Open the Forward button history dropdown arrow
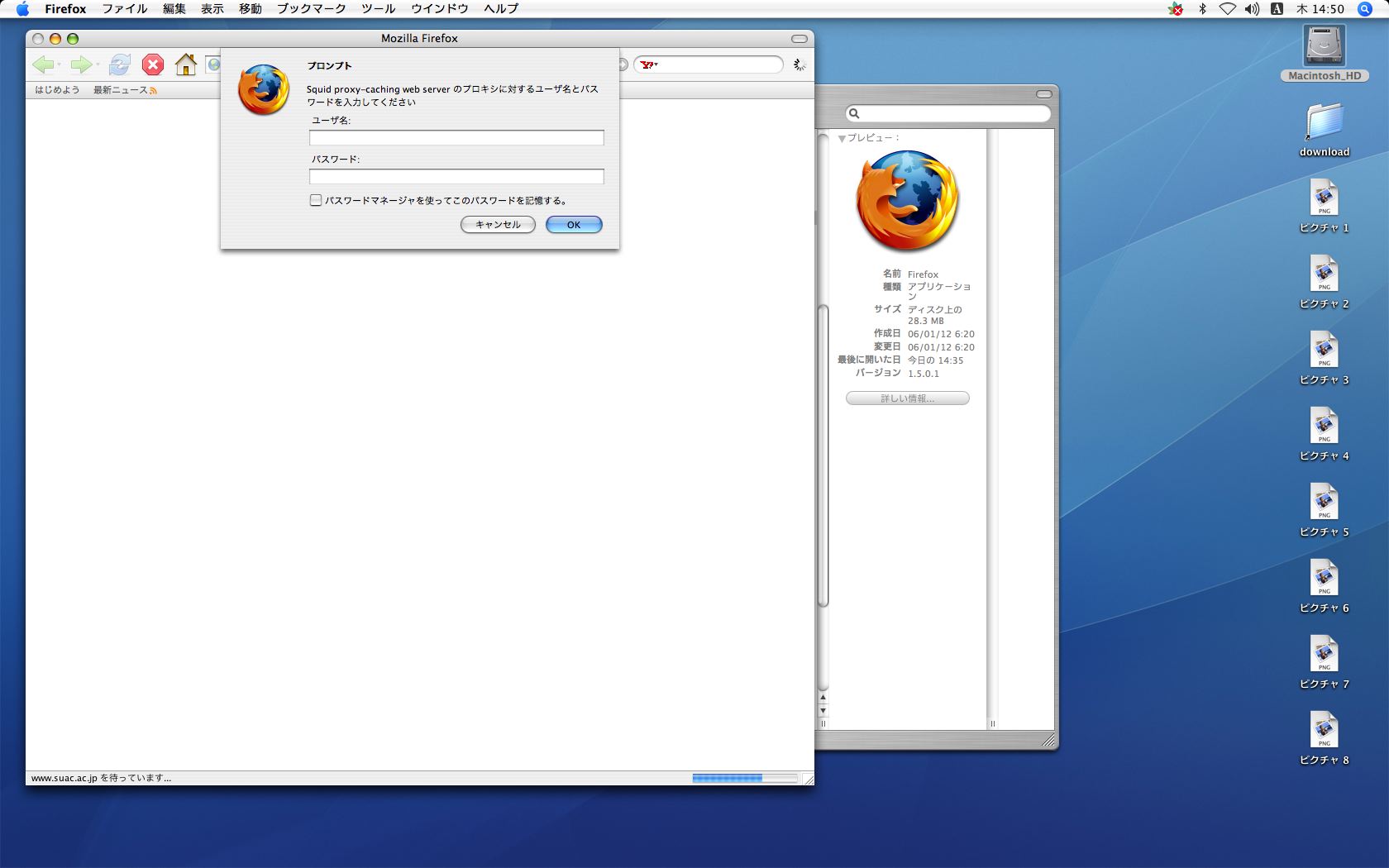The width and height of the screenshot is (1389, 868). point(97,64)
